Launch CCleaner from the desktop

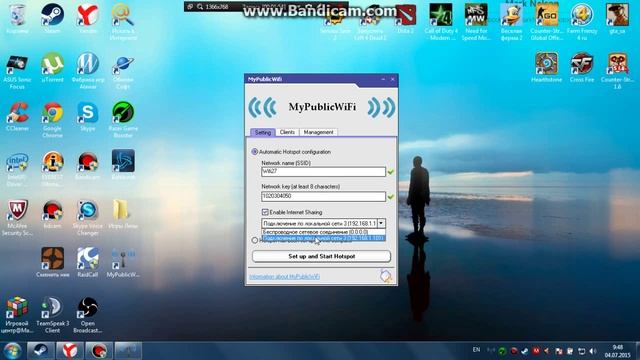tap(17, 116)
